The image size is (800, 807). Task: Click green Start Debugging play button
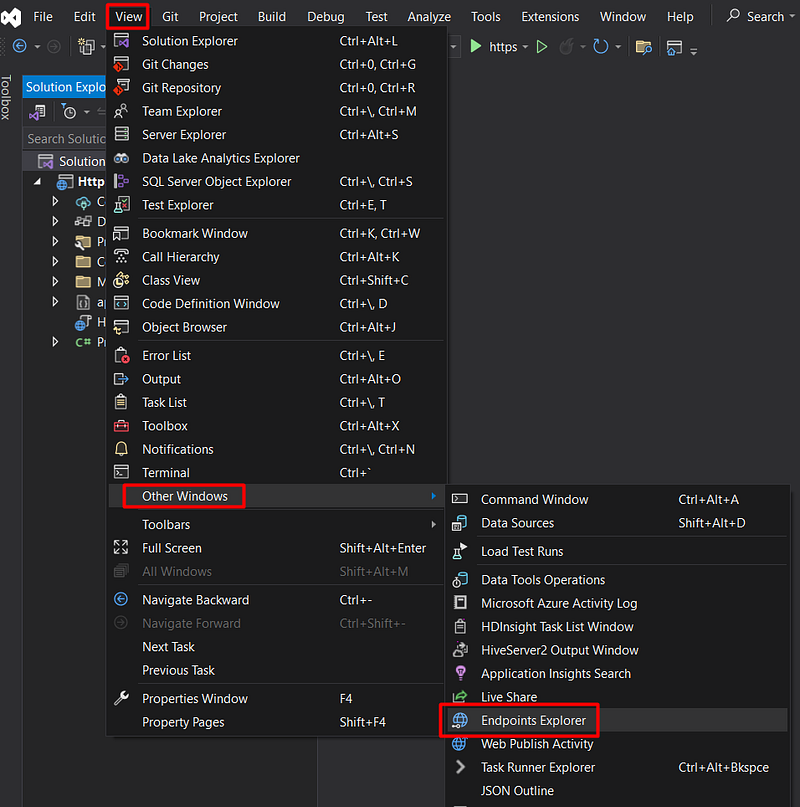pos(476,47)
